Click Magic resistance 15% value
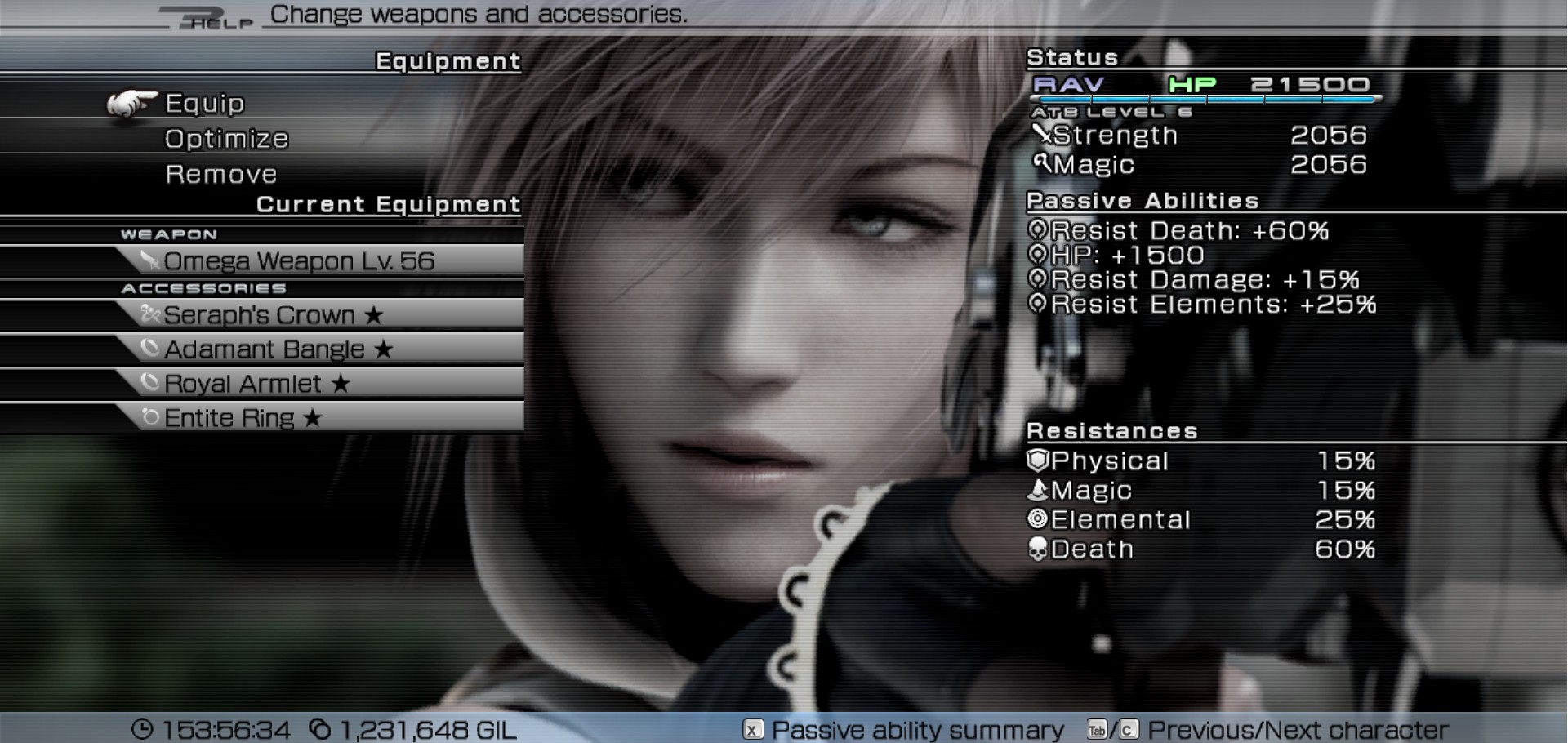 (1346, 490)
